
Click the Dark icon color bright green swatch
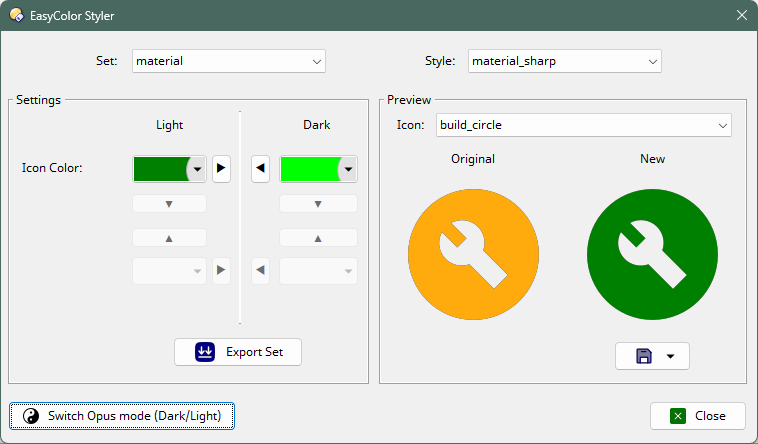coord(309,169)
